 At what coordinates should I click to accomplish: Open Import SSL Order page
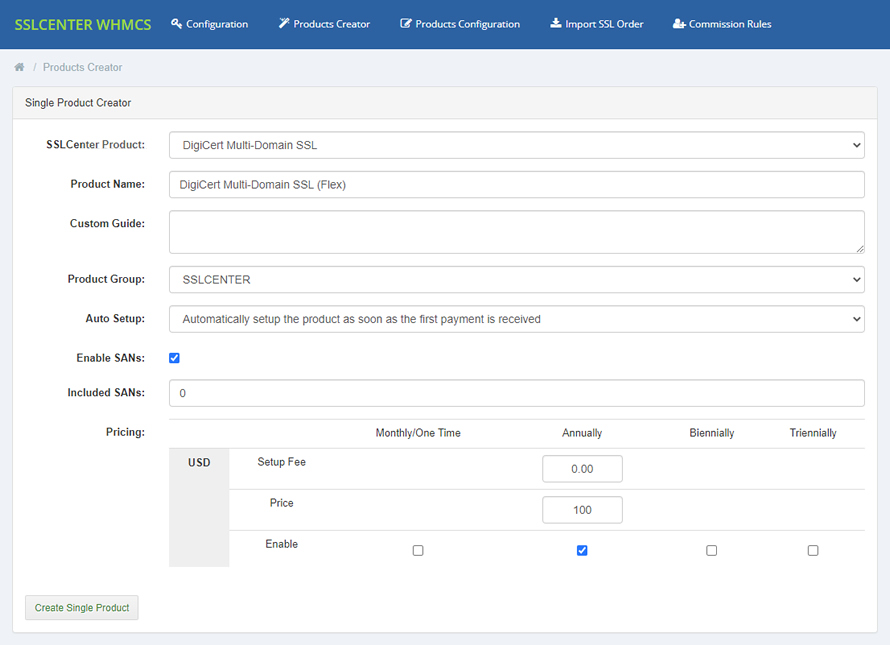coord(597,24)
